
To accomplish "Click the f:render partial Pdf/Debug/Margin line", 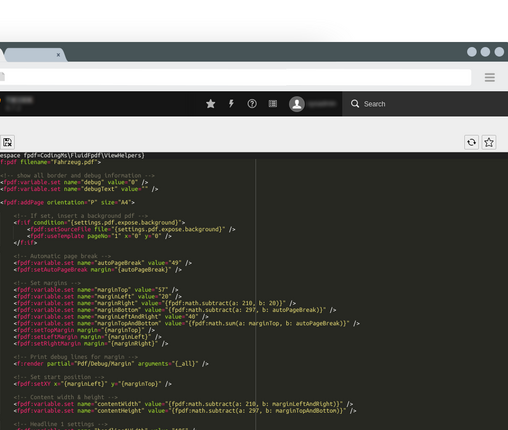I will pos(111,364).
